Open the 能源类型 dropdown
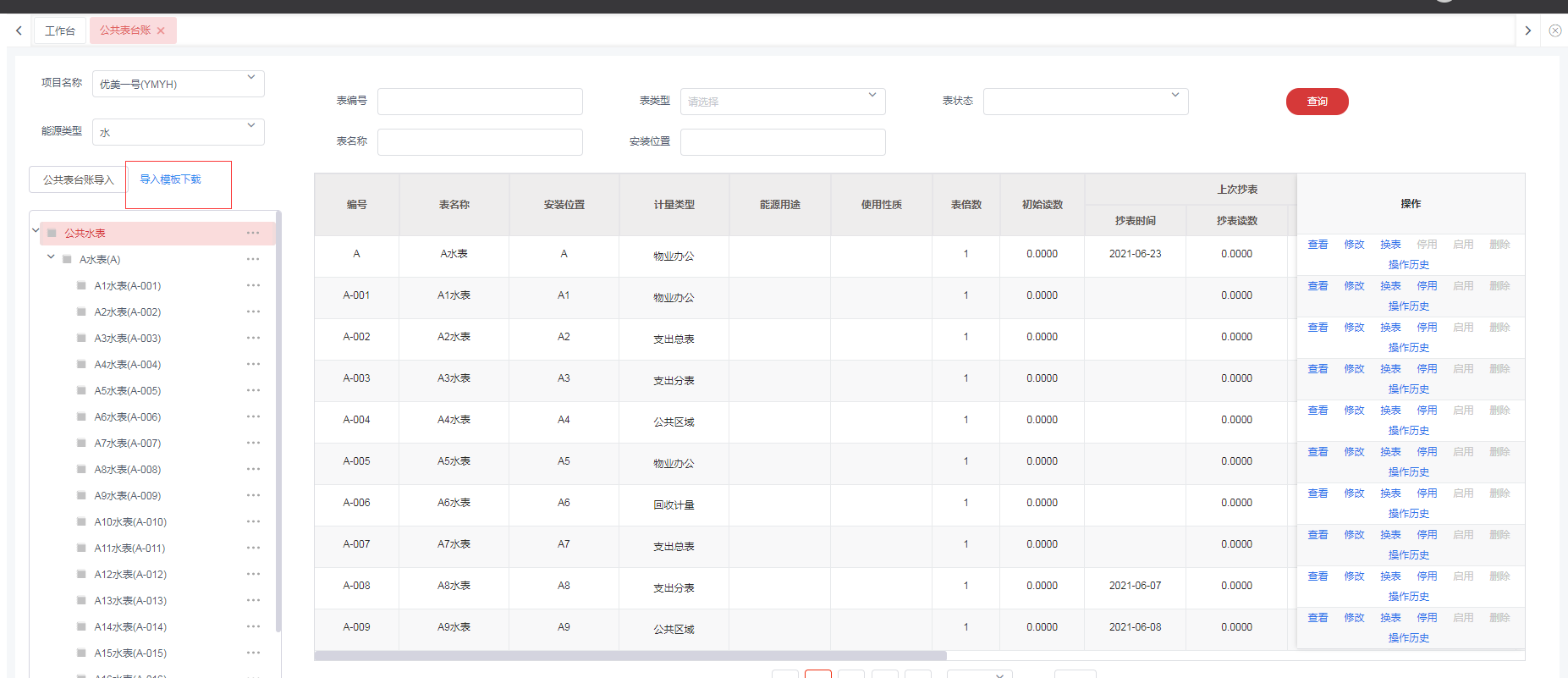Image resolution: width=1568 pixels, height=678 pixels. point(178,132)
